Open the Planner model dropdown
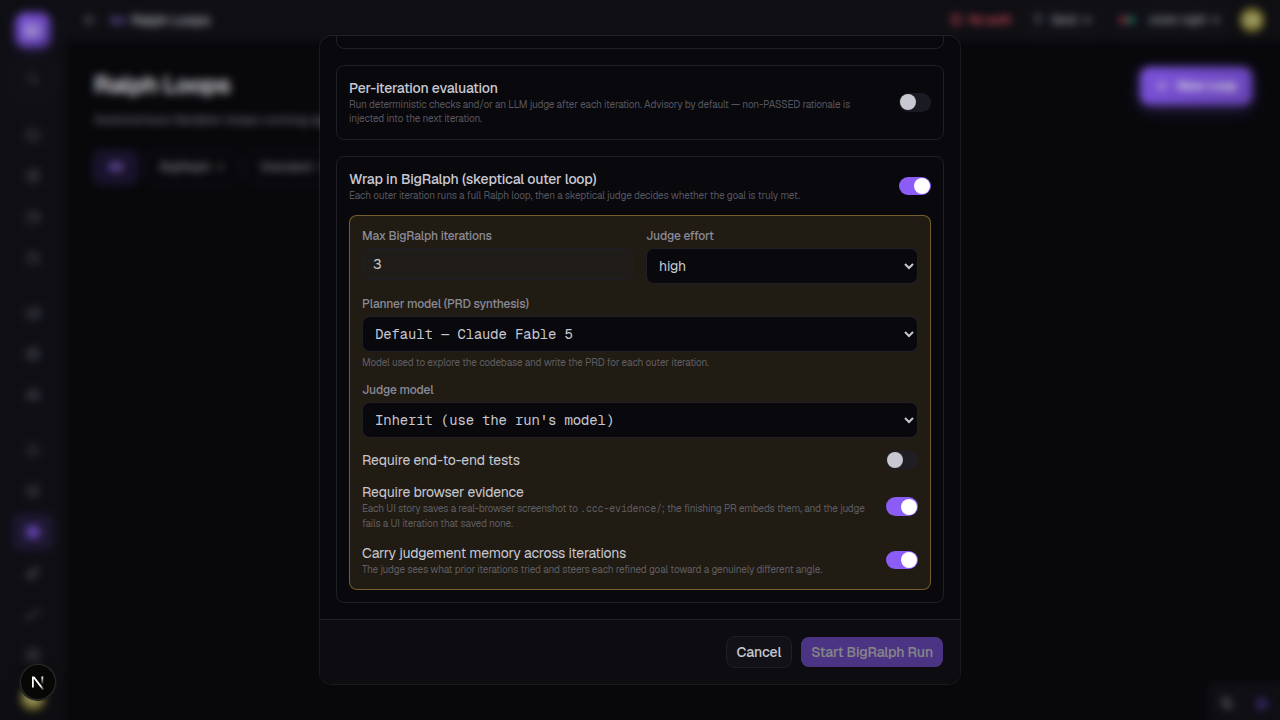The width and height of the screenshot is (1280, 720). tap(640, 334)
